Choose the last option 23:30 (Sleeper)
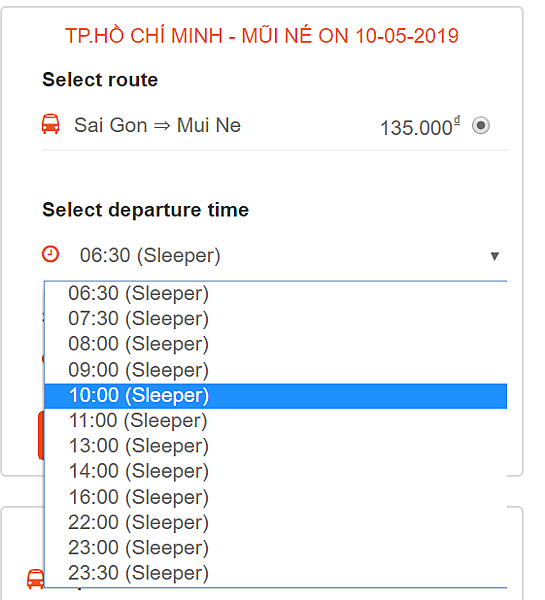This screenshot has width=545, height=600. tap(276, 573)
